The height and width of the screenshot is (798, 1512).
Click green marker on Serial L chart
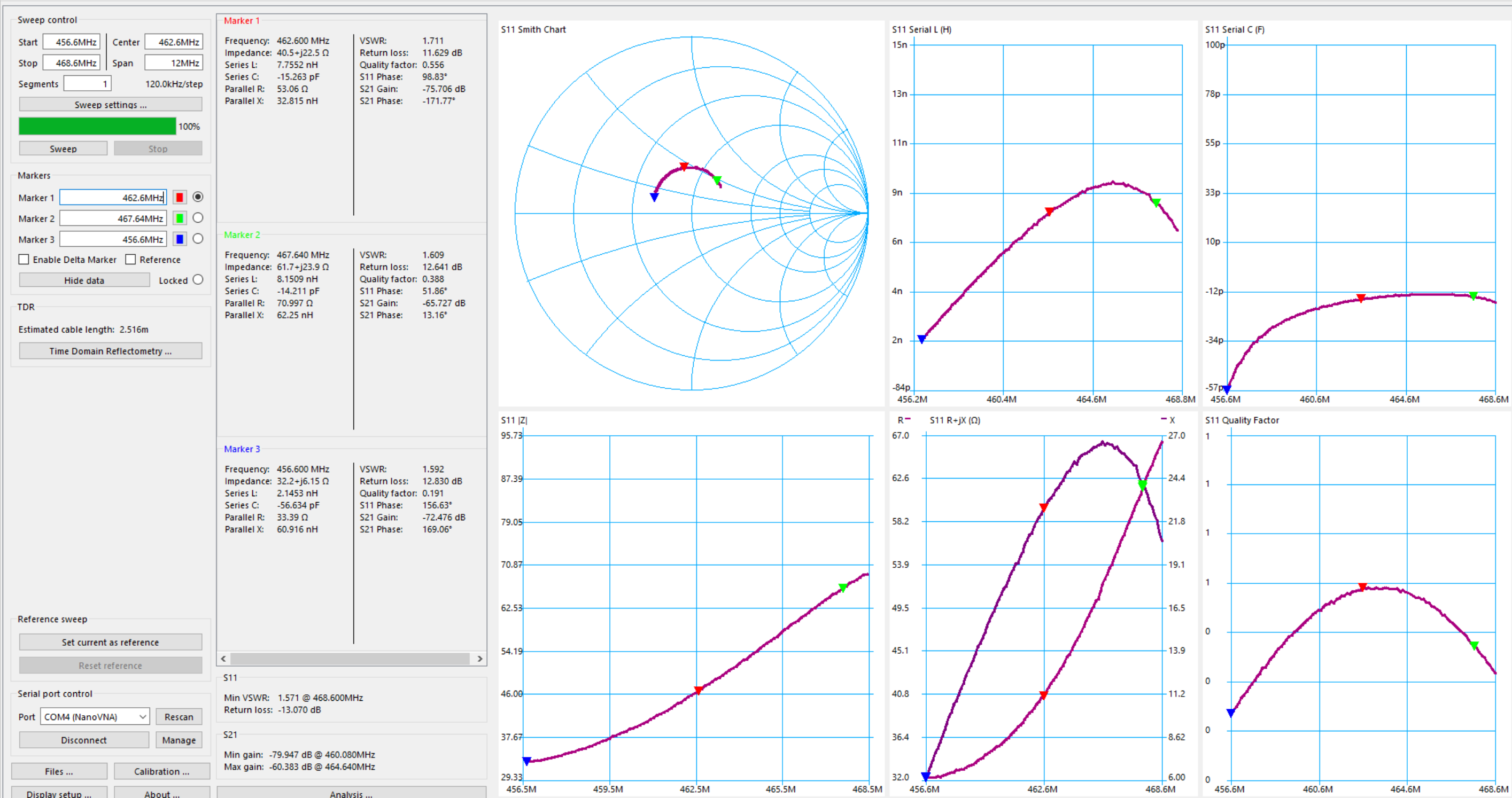[1156, 202]
